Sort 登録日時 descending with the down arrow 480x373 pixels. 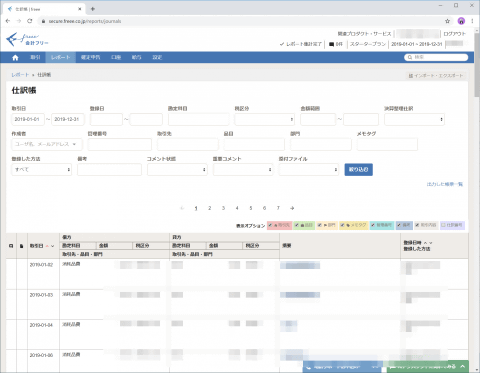(431, 243)
